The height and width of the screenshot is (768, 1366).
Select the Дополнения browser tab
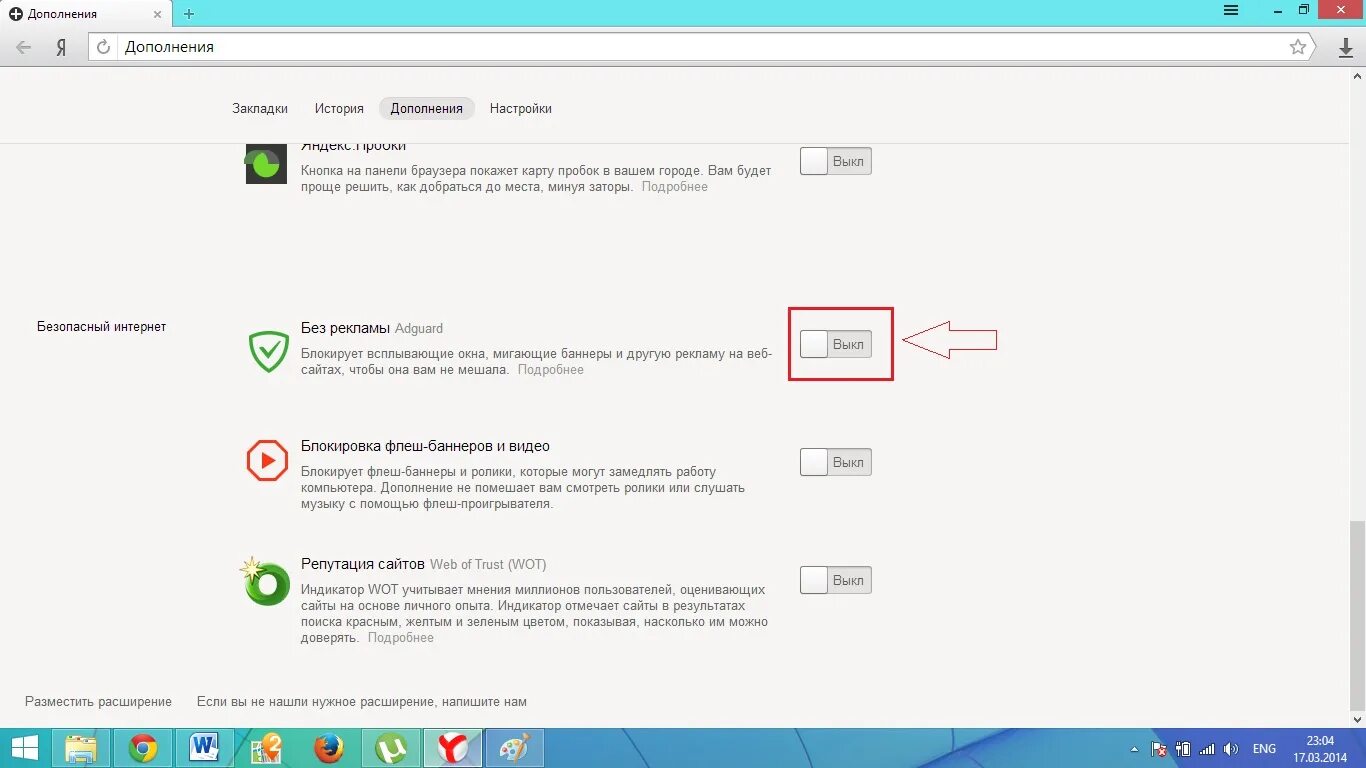[86, 14]
